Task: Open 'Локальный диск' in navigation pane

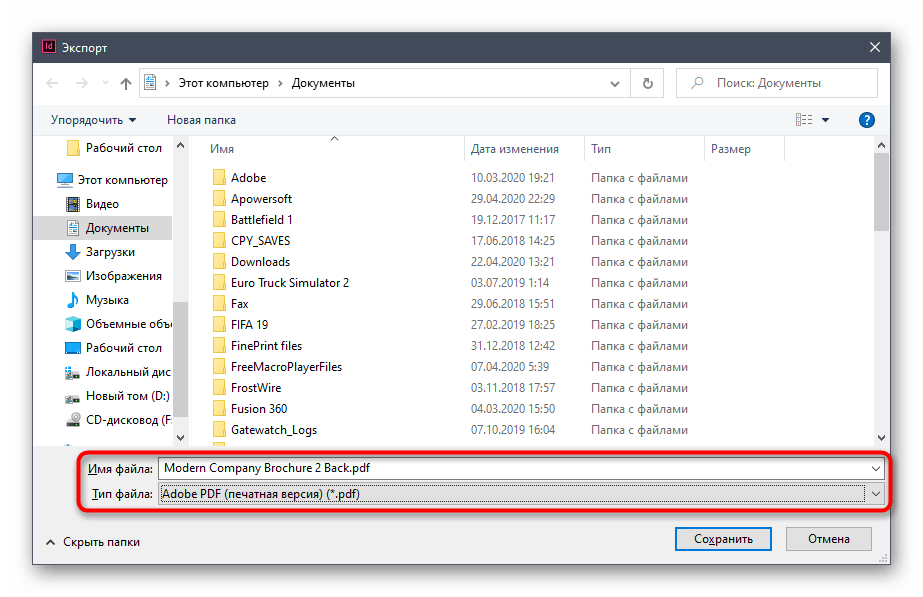Action: click(118, 372)
